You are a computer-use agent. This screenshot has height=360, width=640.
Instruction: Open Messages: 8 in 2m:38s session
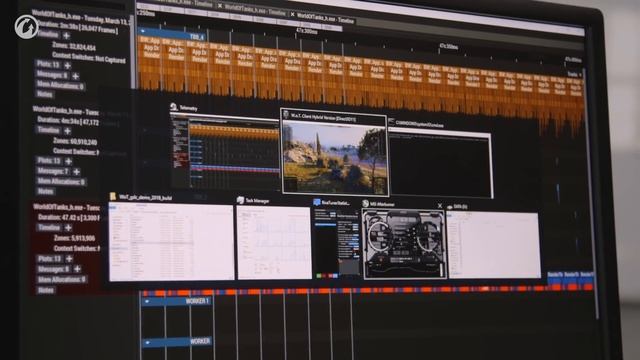pyautogui.click(x=52, y=74)
